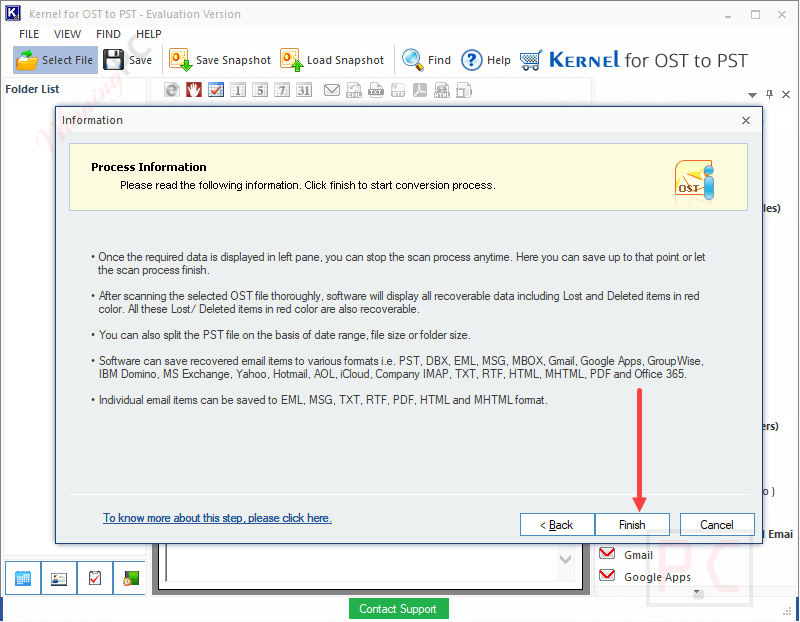Click the pin icon on right pane
The width and height of the screenshot is (800, 622).
(769, 94)
